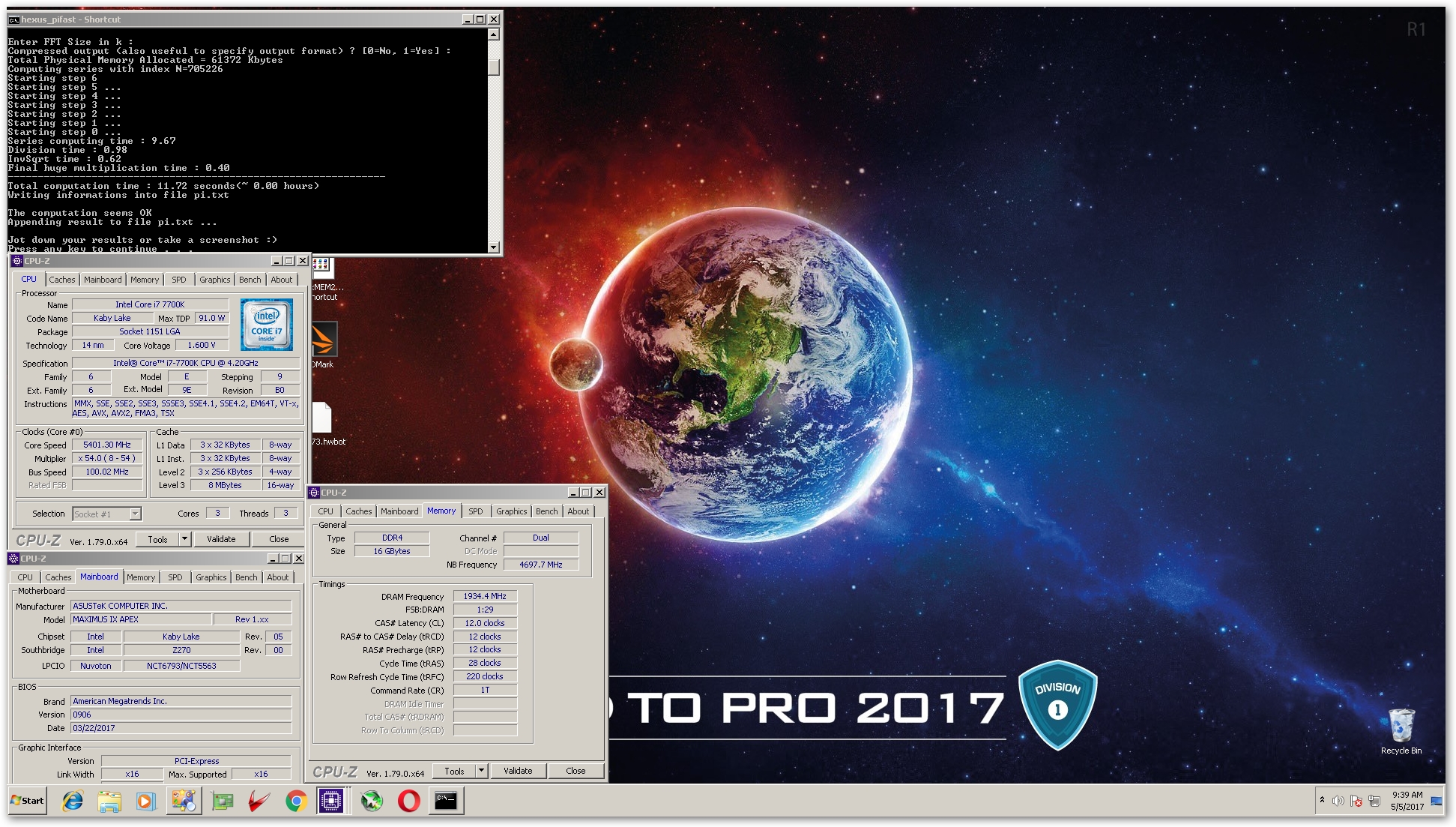Open the green orb taskbar icon

[372, 801]
